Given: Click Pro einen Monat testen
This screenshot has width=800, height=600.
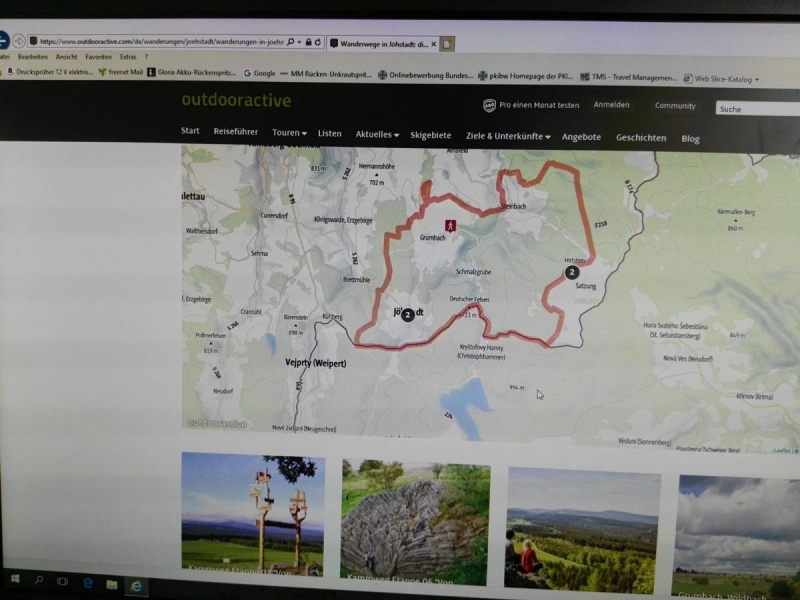Looking at the screenshot, I should [539, 105].
